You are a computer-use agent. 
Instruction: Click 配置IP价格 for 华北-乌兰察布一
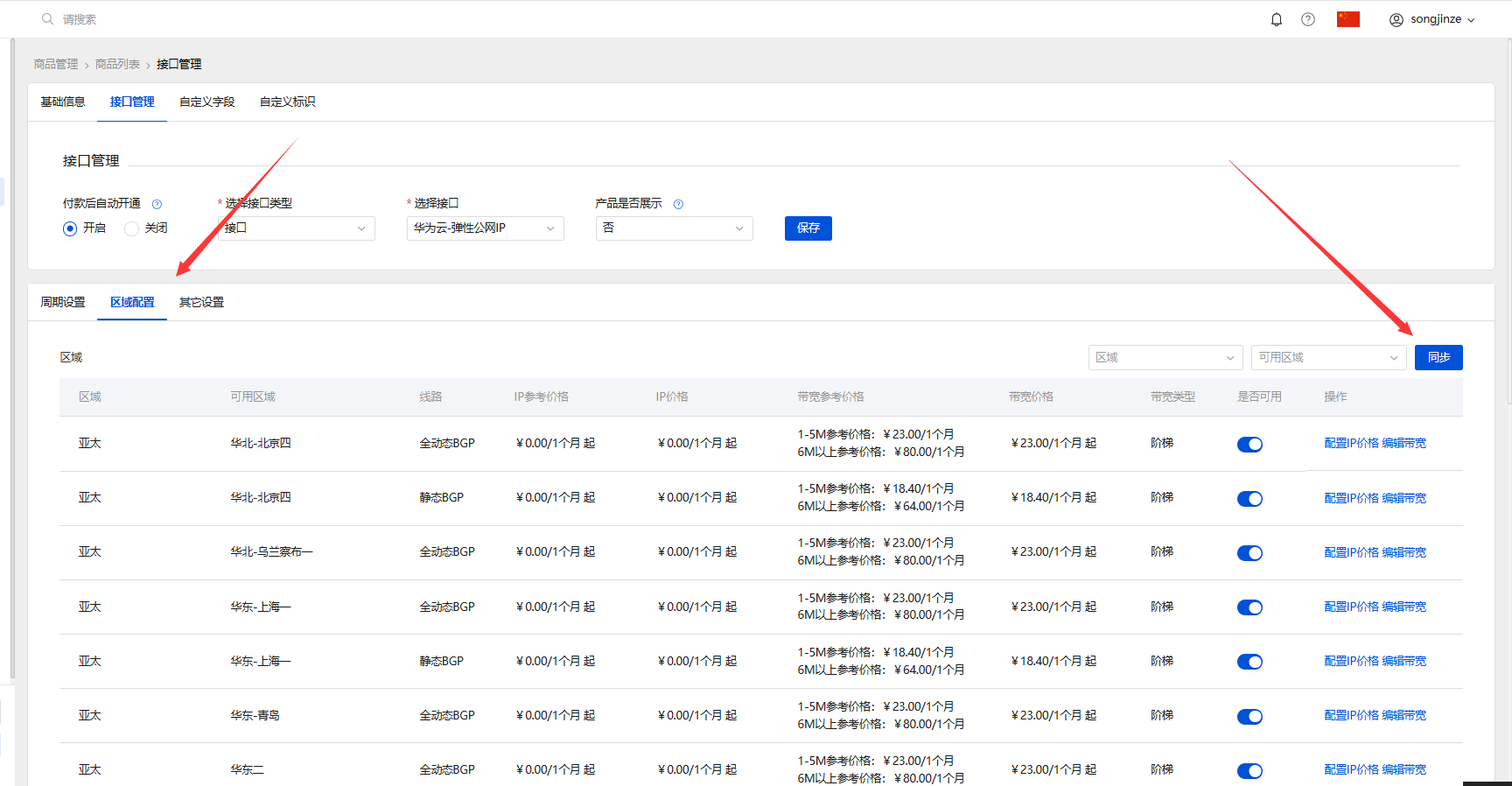click(1351, 552)
